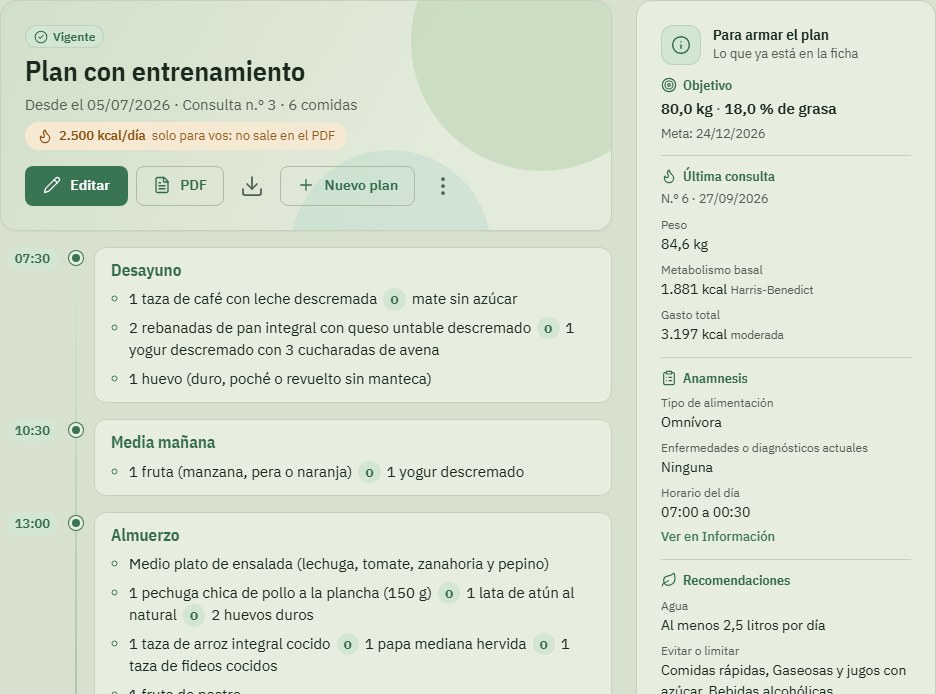Click 'mate sin azúcar' alternative
This screenshot has width=936, height=694.
tap(464, 299)
